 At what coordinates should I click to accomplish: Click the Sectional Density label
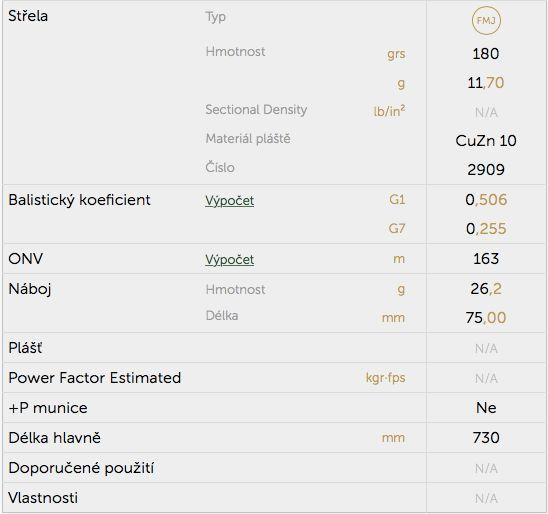coord(256,110)
